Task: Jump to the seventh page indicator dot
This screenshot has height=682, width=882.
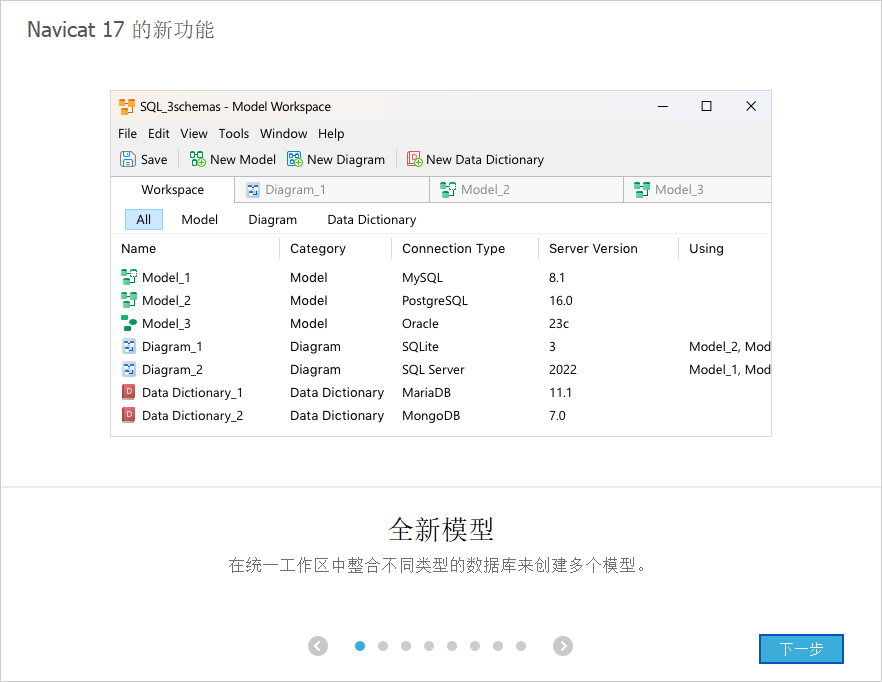Action: coord(498,646)
